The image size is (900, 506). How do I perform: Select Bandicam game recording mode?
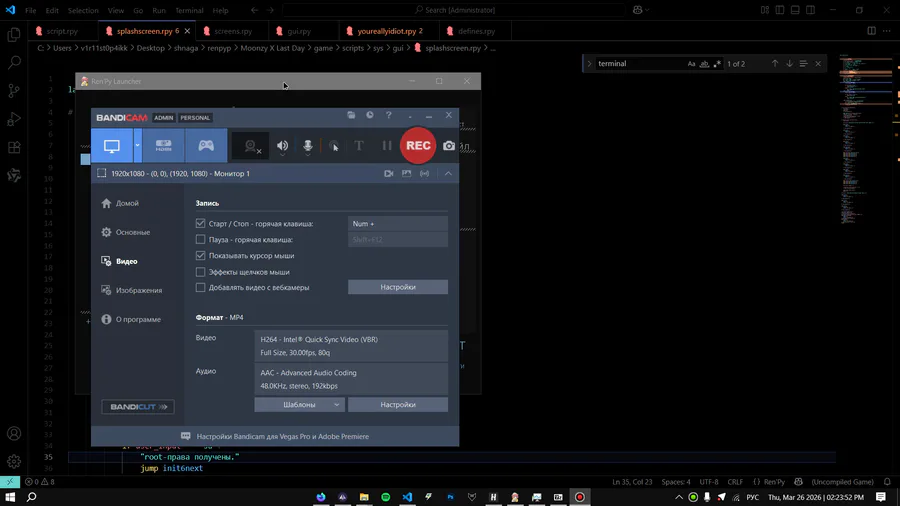pos(206,146)
